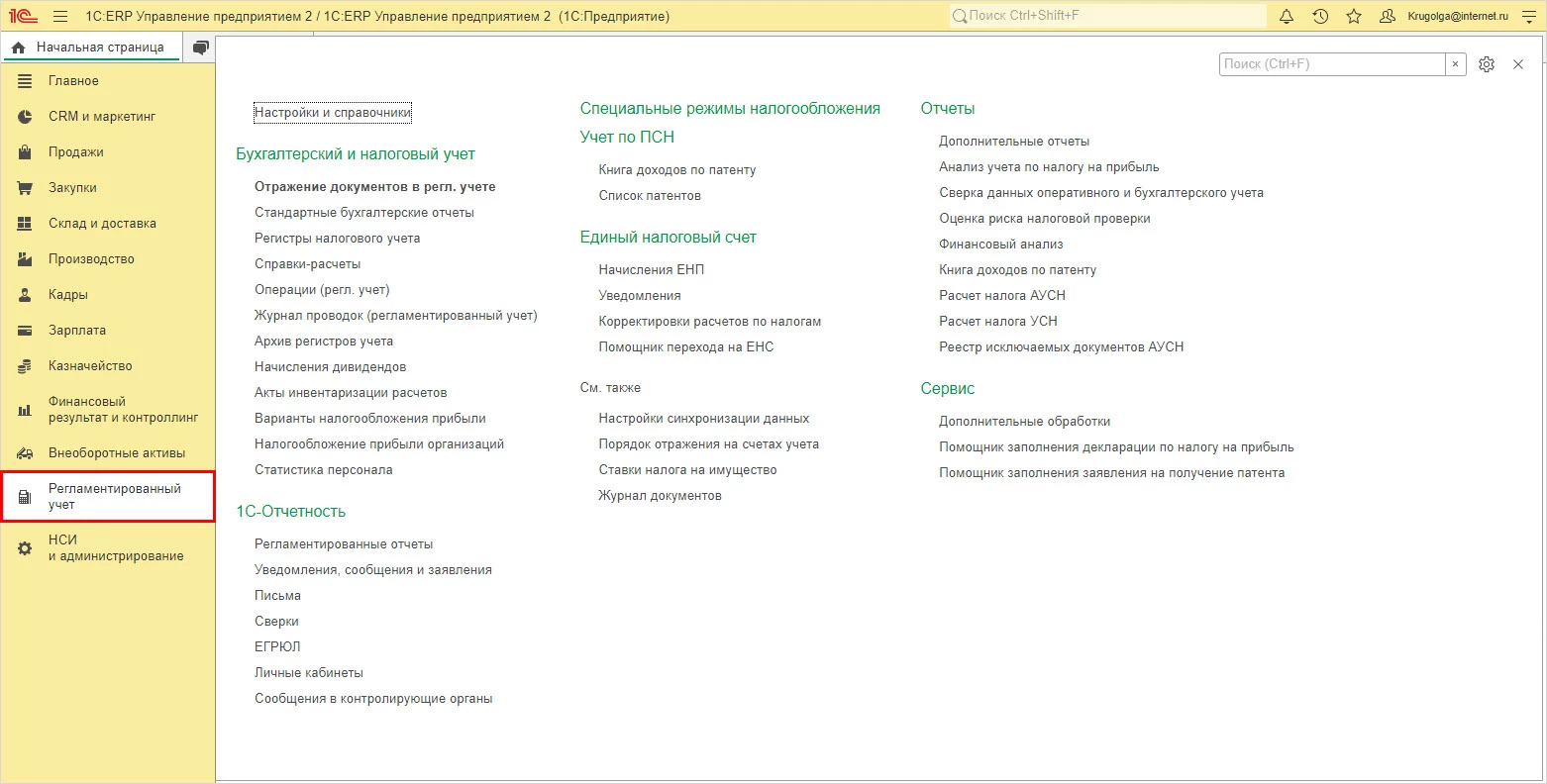Viewport: 1547px width, 784px height.
Task: Open the Закупки section
Action: (72, 188)
